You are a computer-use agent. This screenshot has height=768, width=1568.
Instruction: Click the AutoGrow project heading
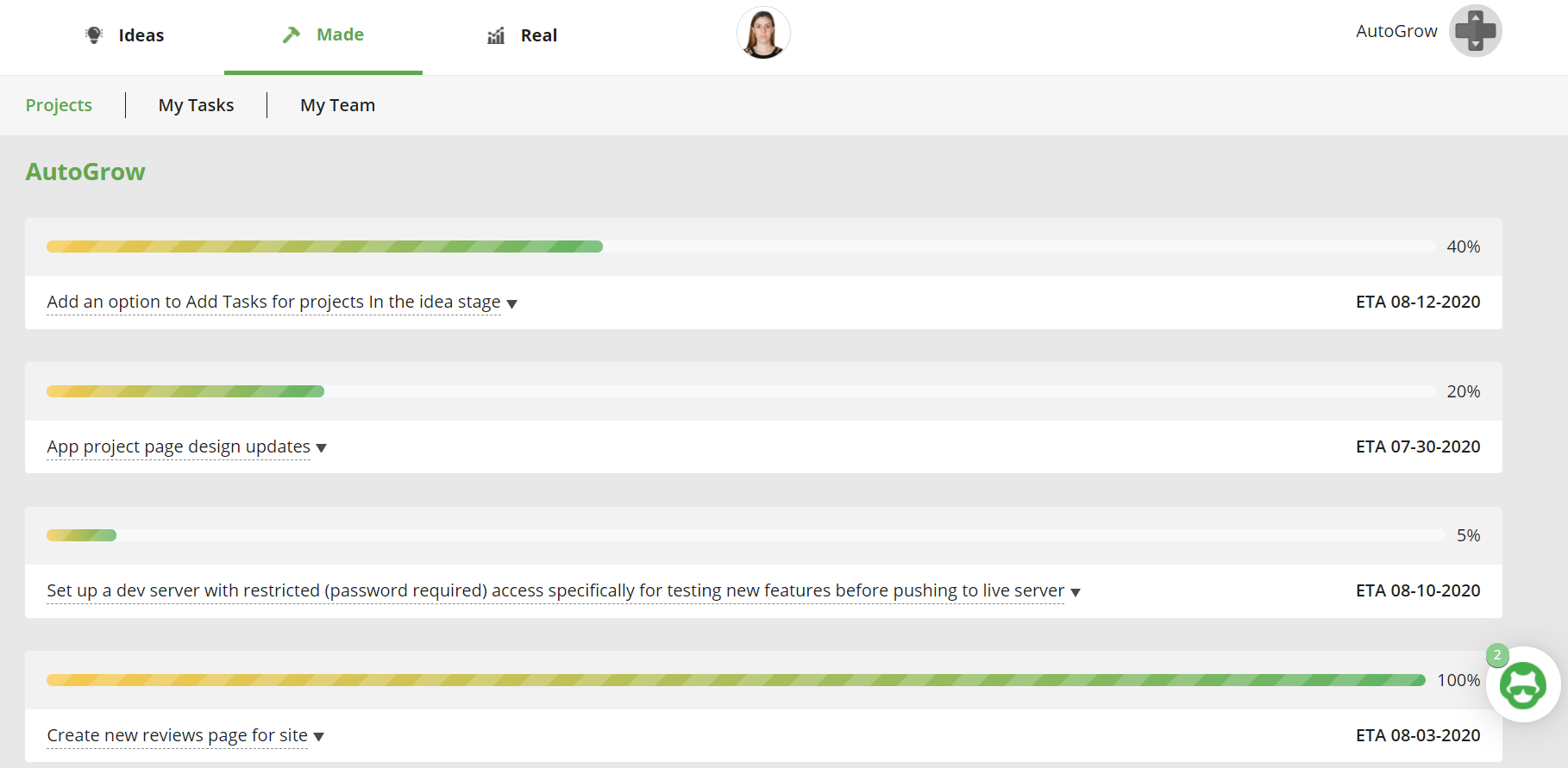pos(85,172)
